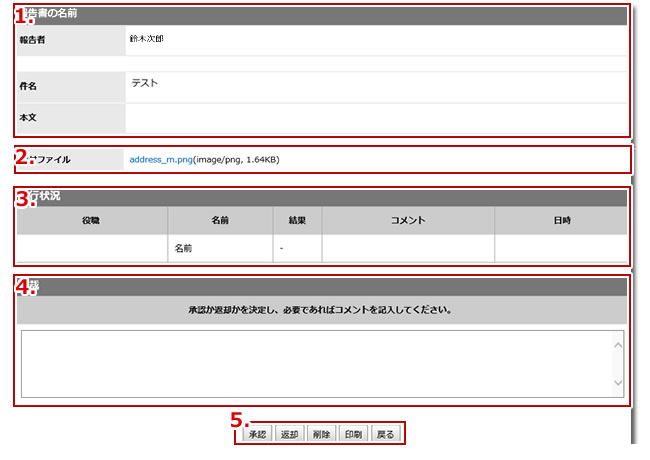Click the 削除 (delete) button
Screen dimensions: 650x460
coord(320,434)
